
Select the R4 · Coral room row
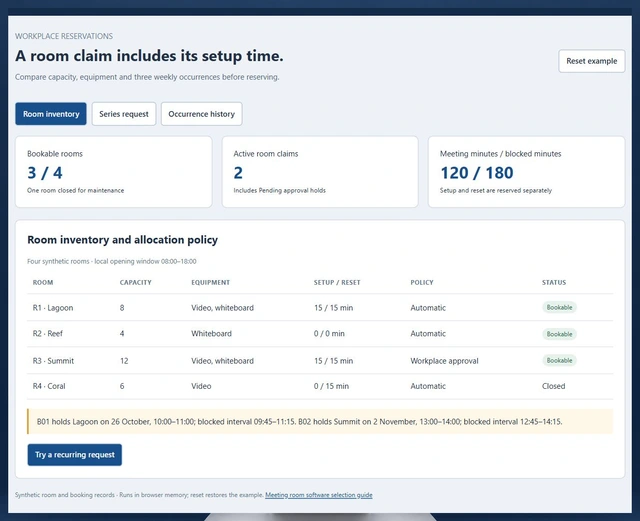[x=320, y=386]
